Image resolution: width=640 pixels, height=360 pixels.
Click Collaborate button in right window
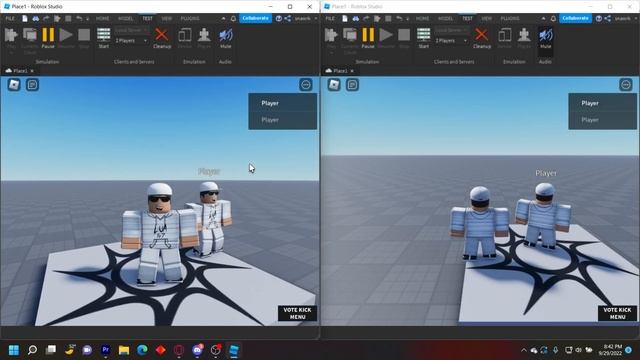click(x=576, y=18)
